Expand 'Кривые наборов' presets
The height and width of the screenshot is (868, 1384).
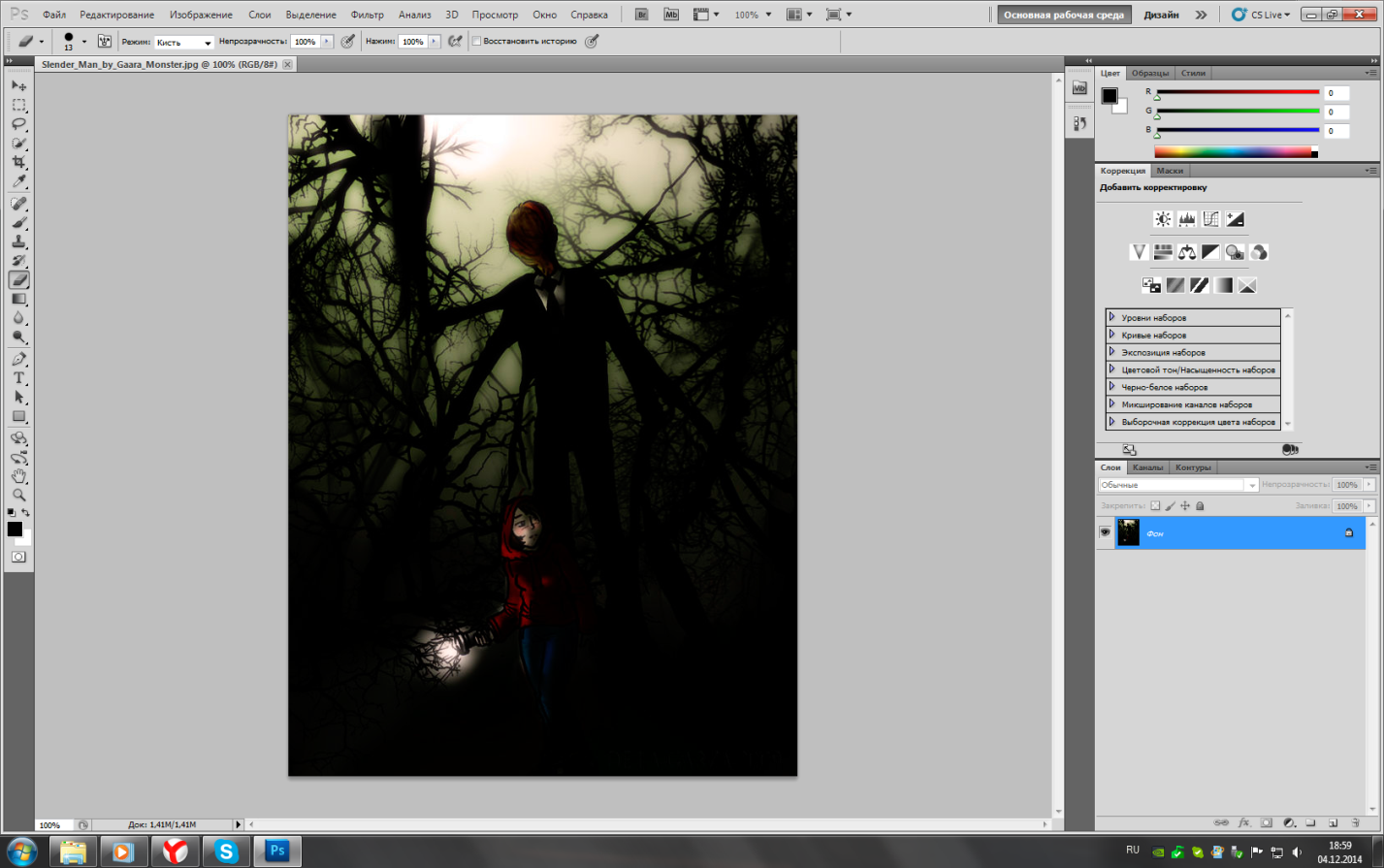click(1111, 335)
